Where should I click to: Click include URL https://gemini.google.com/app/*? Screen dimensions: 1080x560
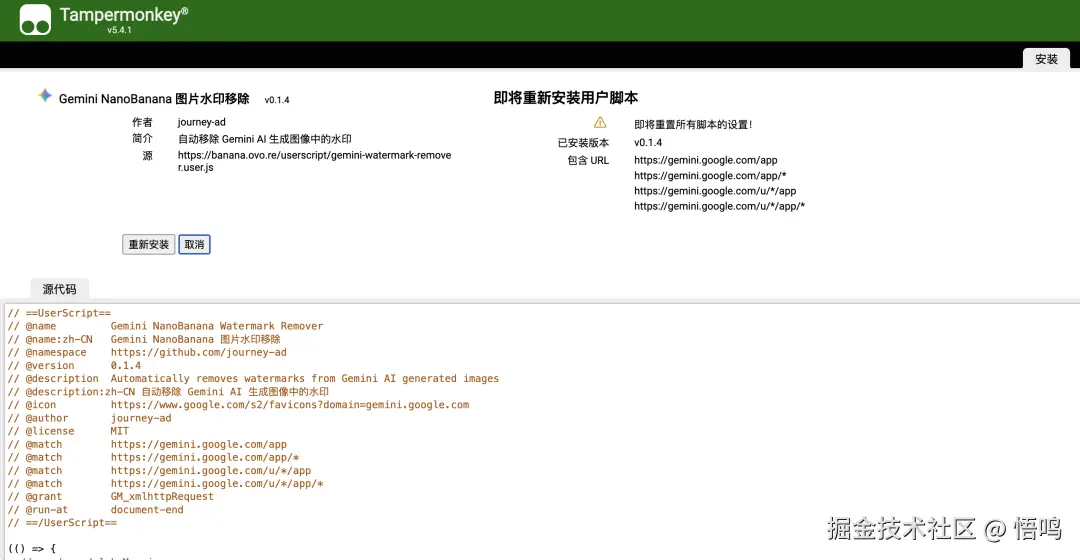pos(710,176)
